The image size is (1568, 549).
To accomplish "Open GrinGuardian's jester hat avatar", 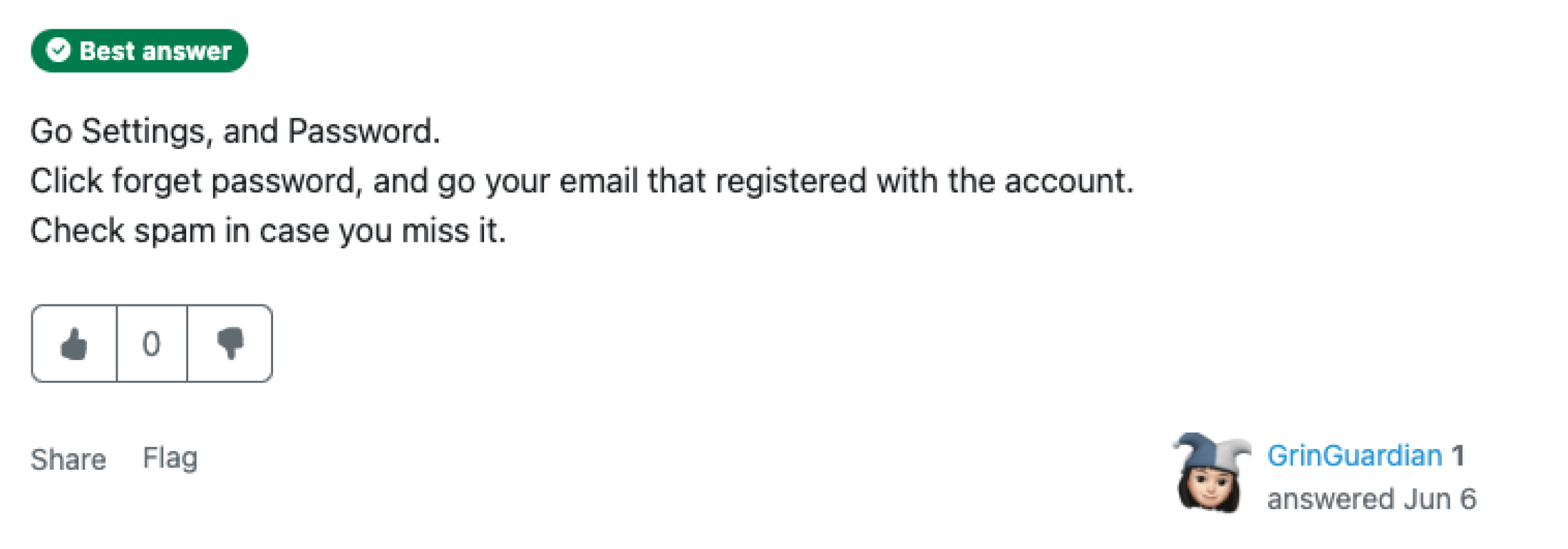I will (1211, 473).
